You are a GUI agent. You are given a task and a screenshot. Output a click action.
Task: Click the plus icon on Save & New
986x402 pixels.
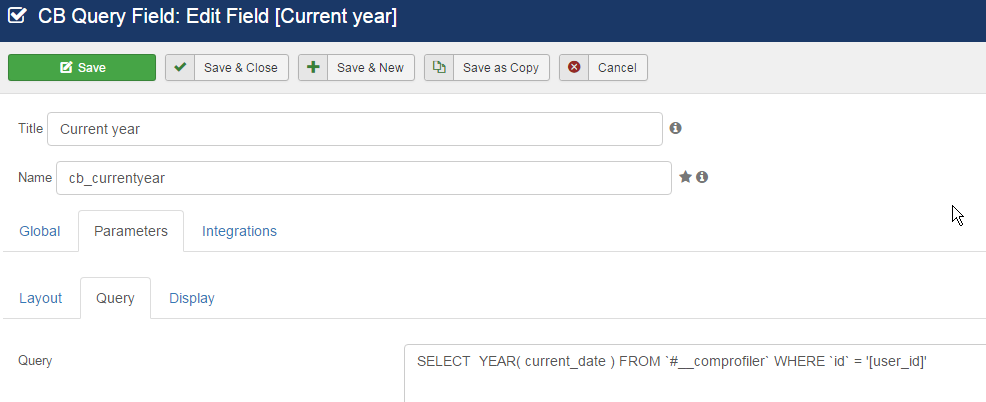[x=313, y=67]
